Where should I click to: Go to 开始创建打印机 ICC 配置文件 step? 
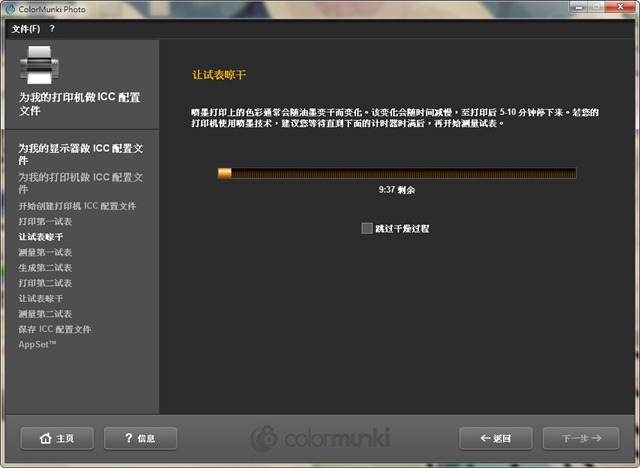pyautogui.click(x=77, y=206)
